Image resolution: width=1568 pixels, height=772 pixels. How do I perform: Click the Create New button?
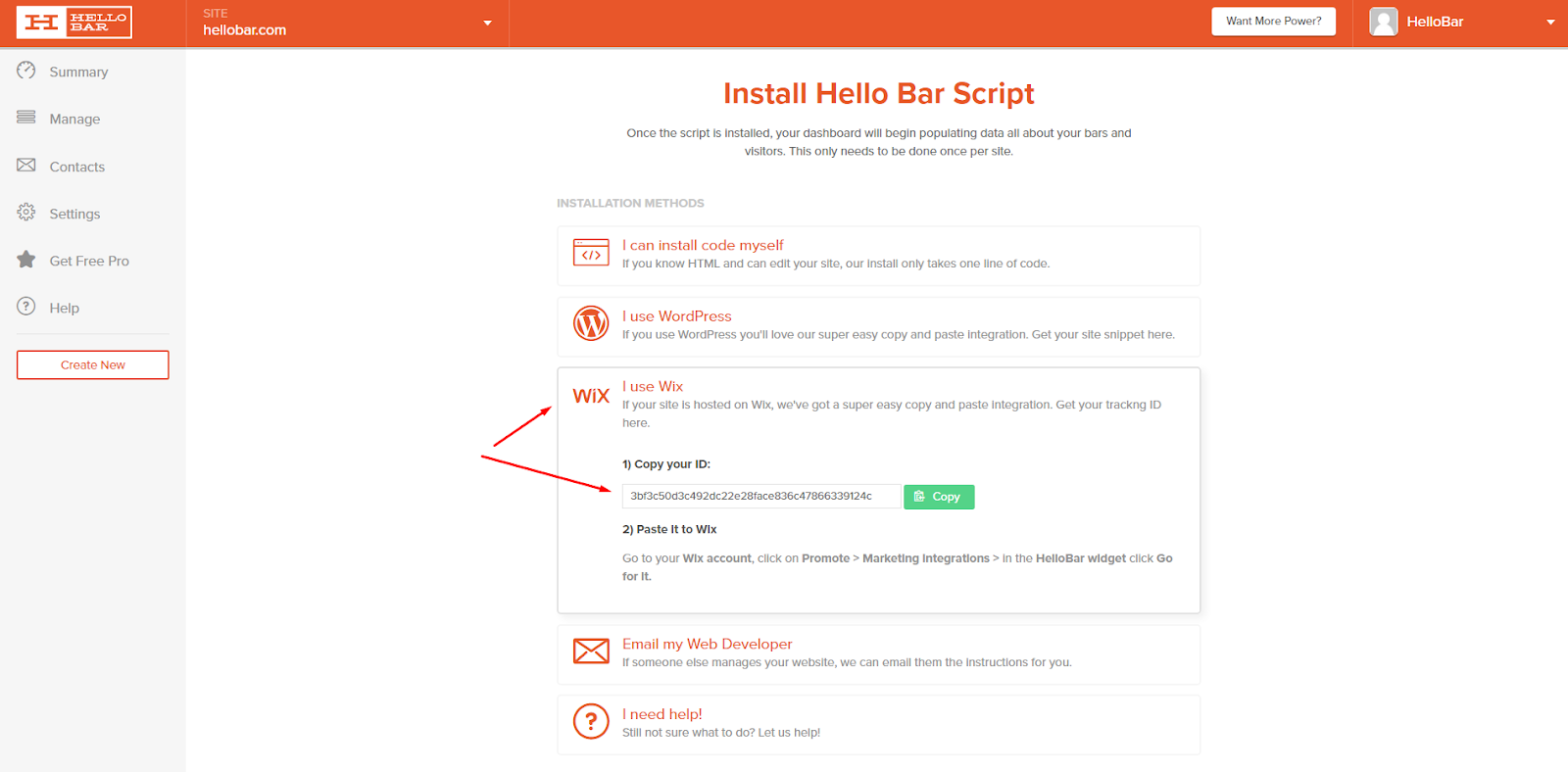93,364
